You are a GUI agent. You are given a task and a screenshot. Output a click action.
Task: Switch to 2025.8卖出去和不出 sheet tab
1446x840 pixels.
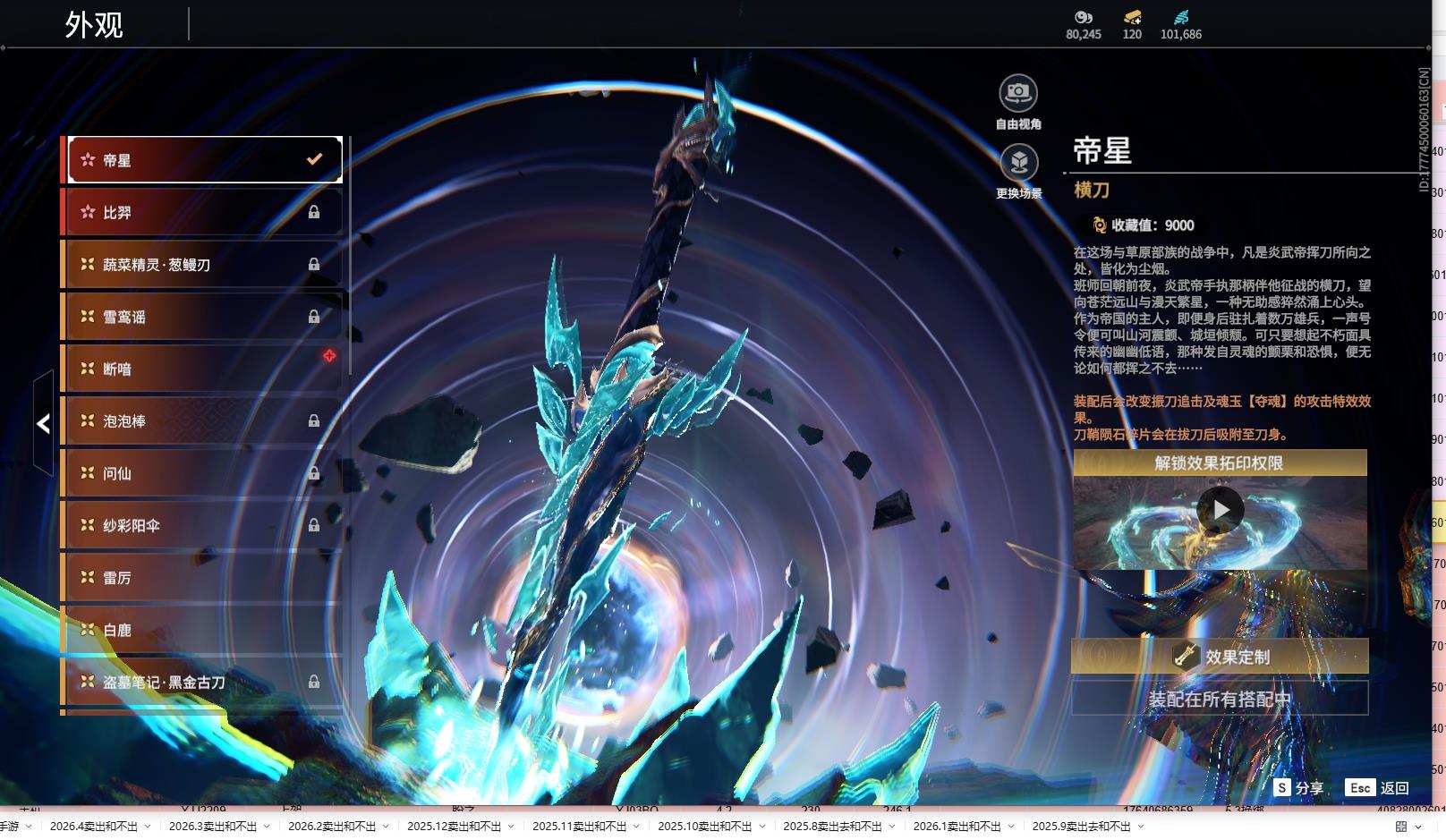[833, 827]
